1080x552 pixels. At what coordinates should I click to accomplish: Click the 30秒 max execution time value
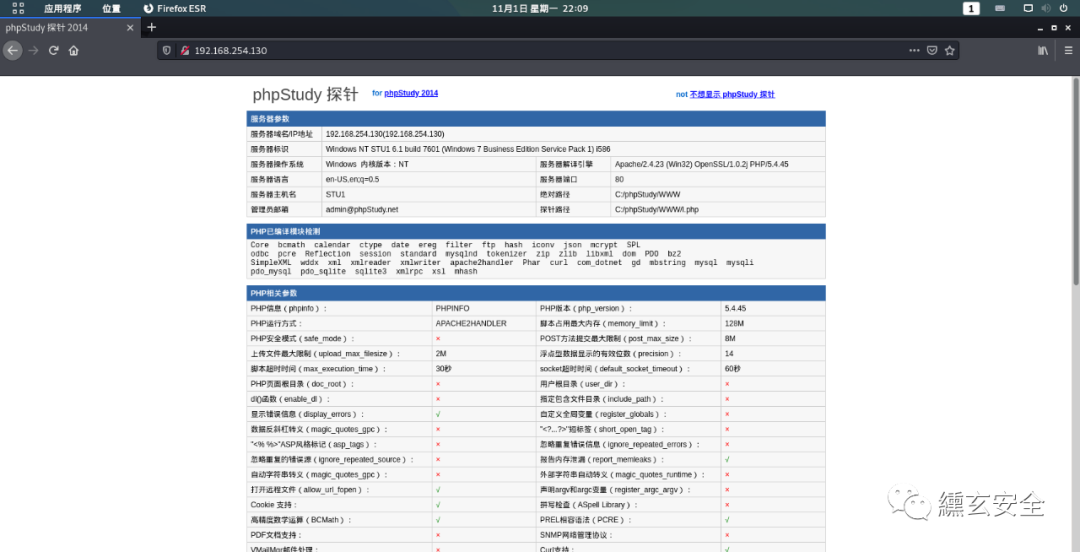pyautogui.click(x=443, y=369)
